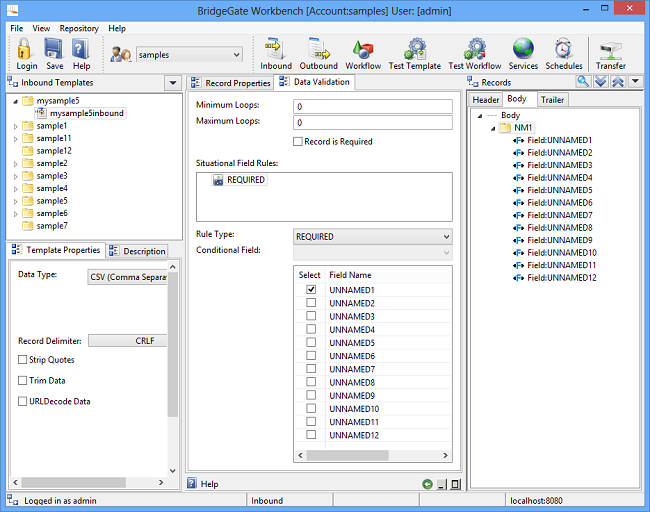Screen dimensions: 650x512
Task: Switch to the Trailer records tab
Action: (552, 100)
